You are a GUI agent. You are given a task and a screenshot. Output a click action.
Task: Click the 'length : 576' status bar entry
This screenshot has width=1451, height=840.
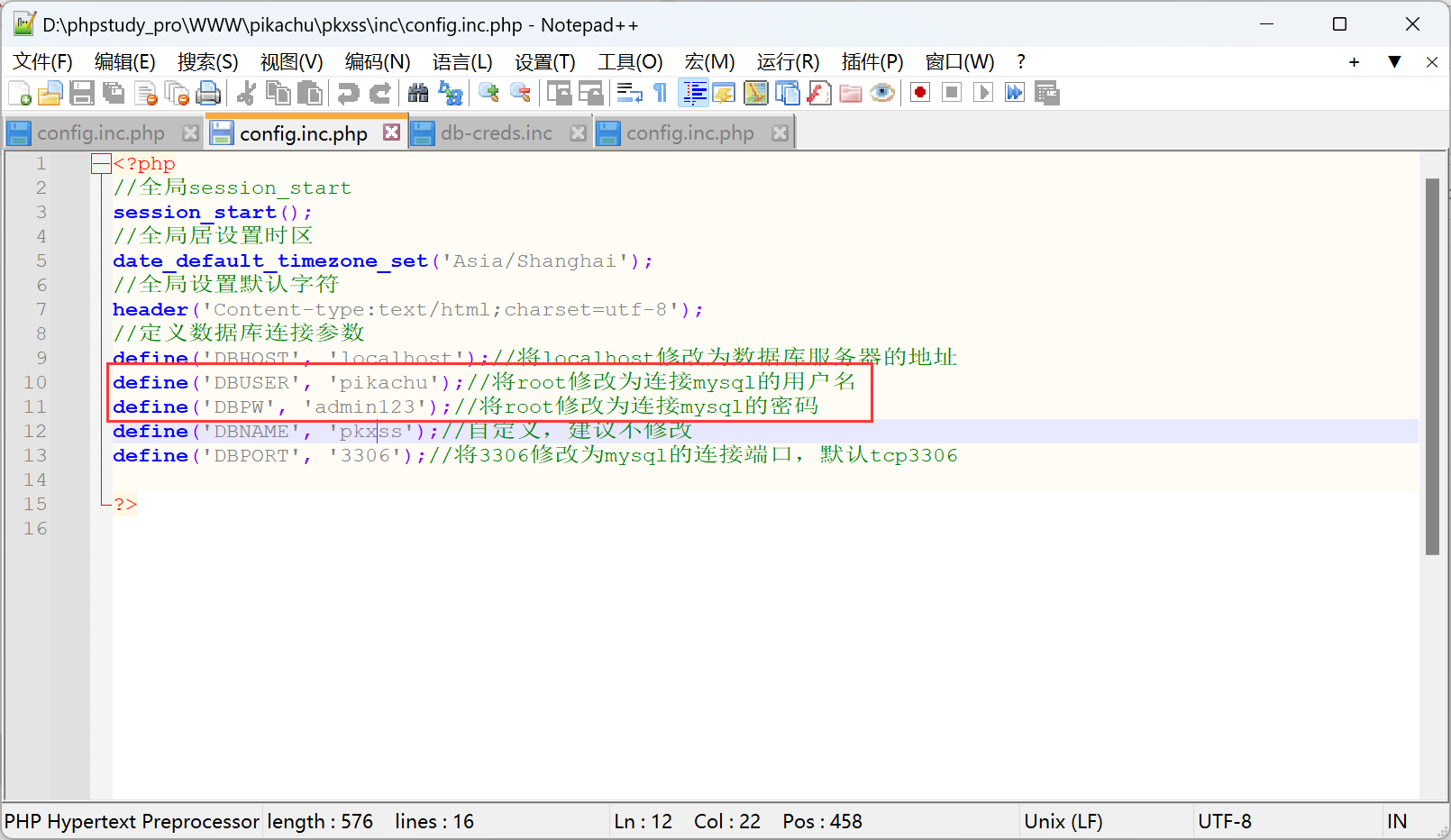(320, 822)
